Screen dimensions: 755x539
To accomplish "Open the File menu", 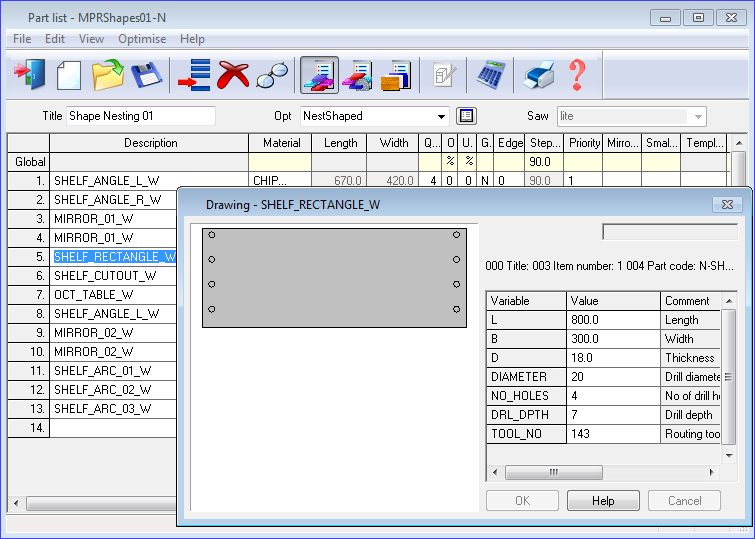I will tap(22, 39).
